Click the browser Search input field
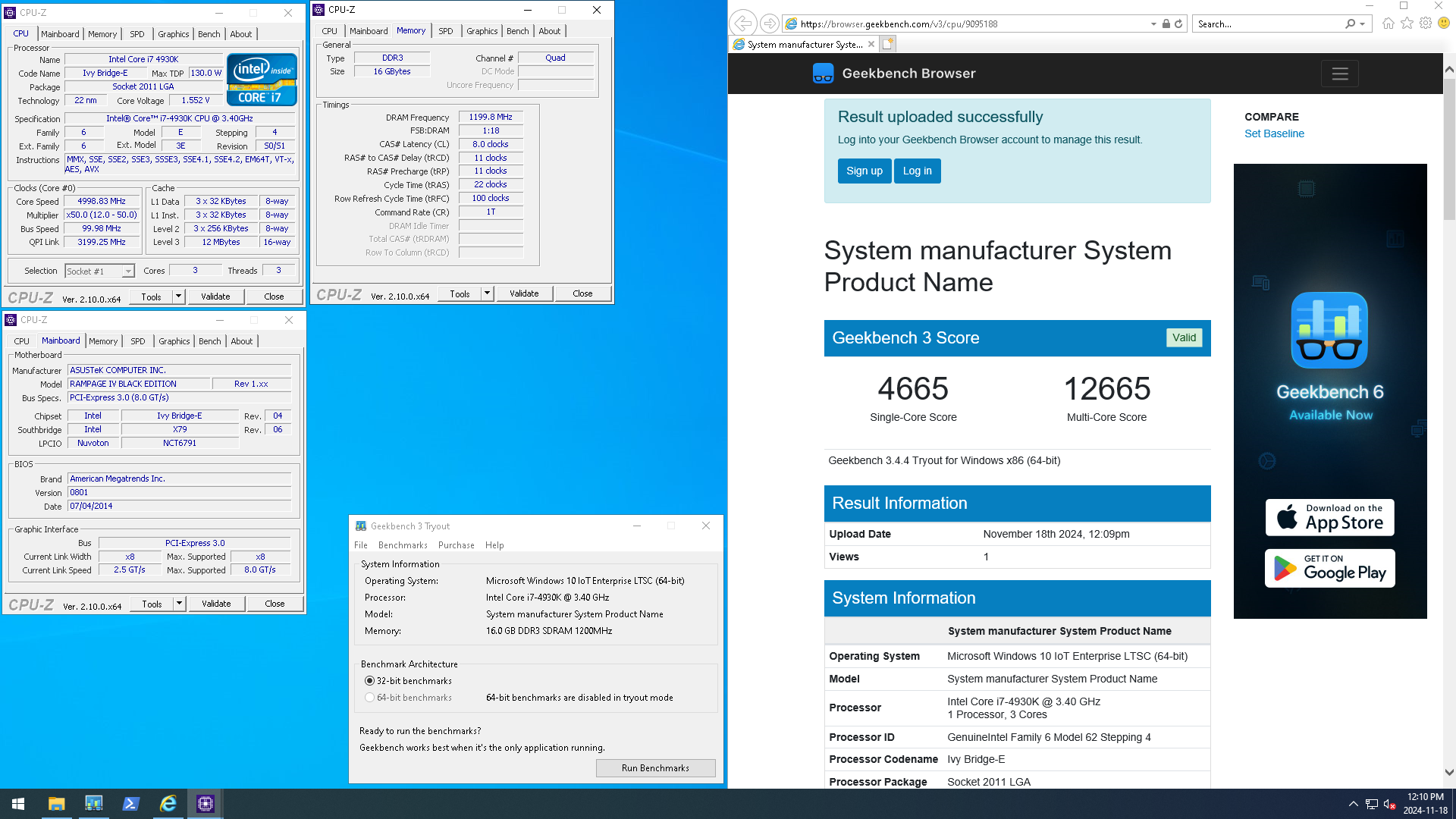The width and height of the screenshot is (1456, 819). (1269, 24)
